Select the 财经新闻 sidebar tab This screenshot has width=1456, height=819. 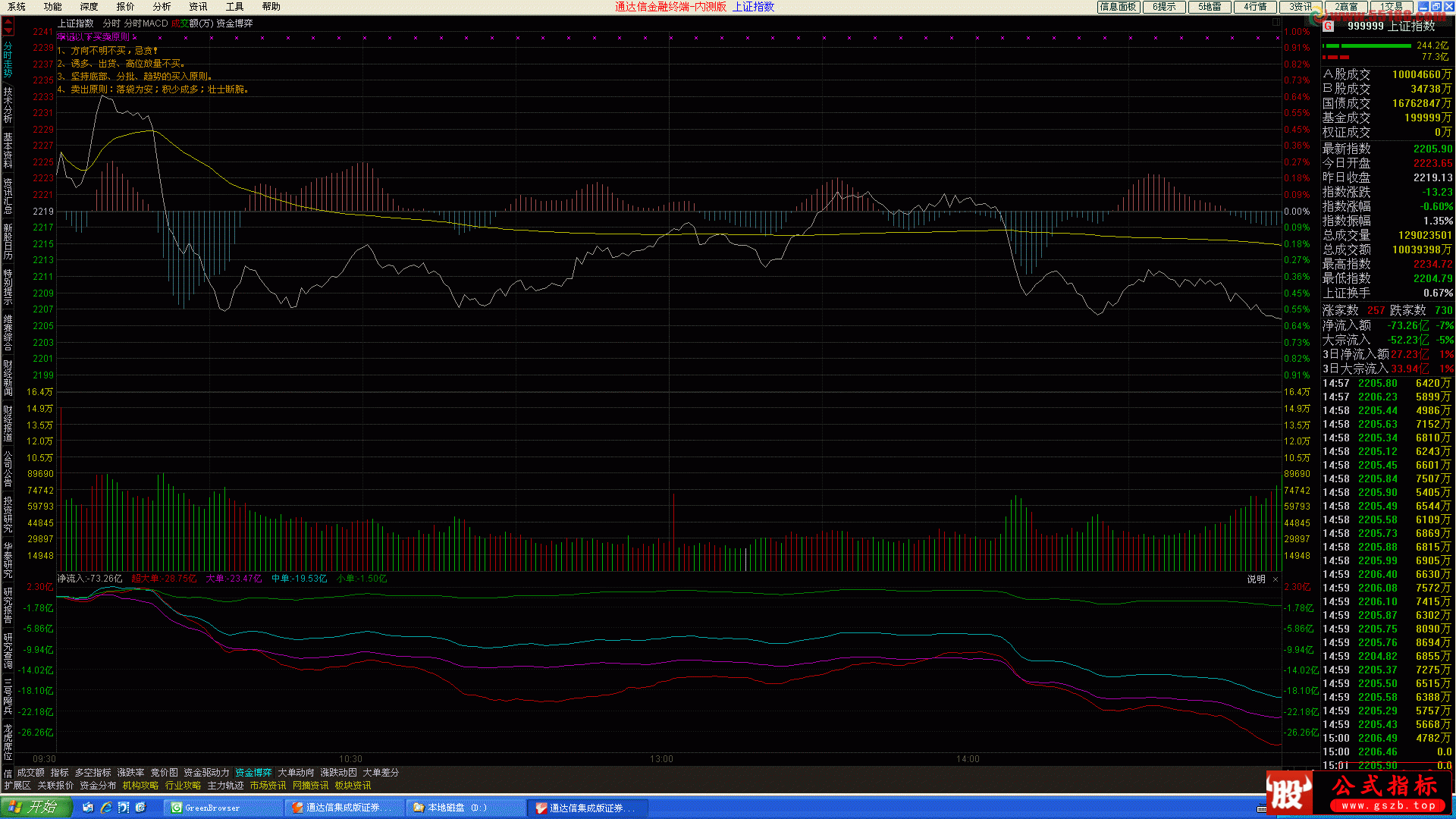click(8, 378)
